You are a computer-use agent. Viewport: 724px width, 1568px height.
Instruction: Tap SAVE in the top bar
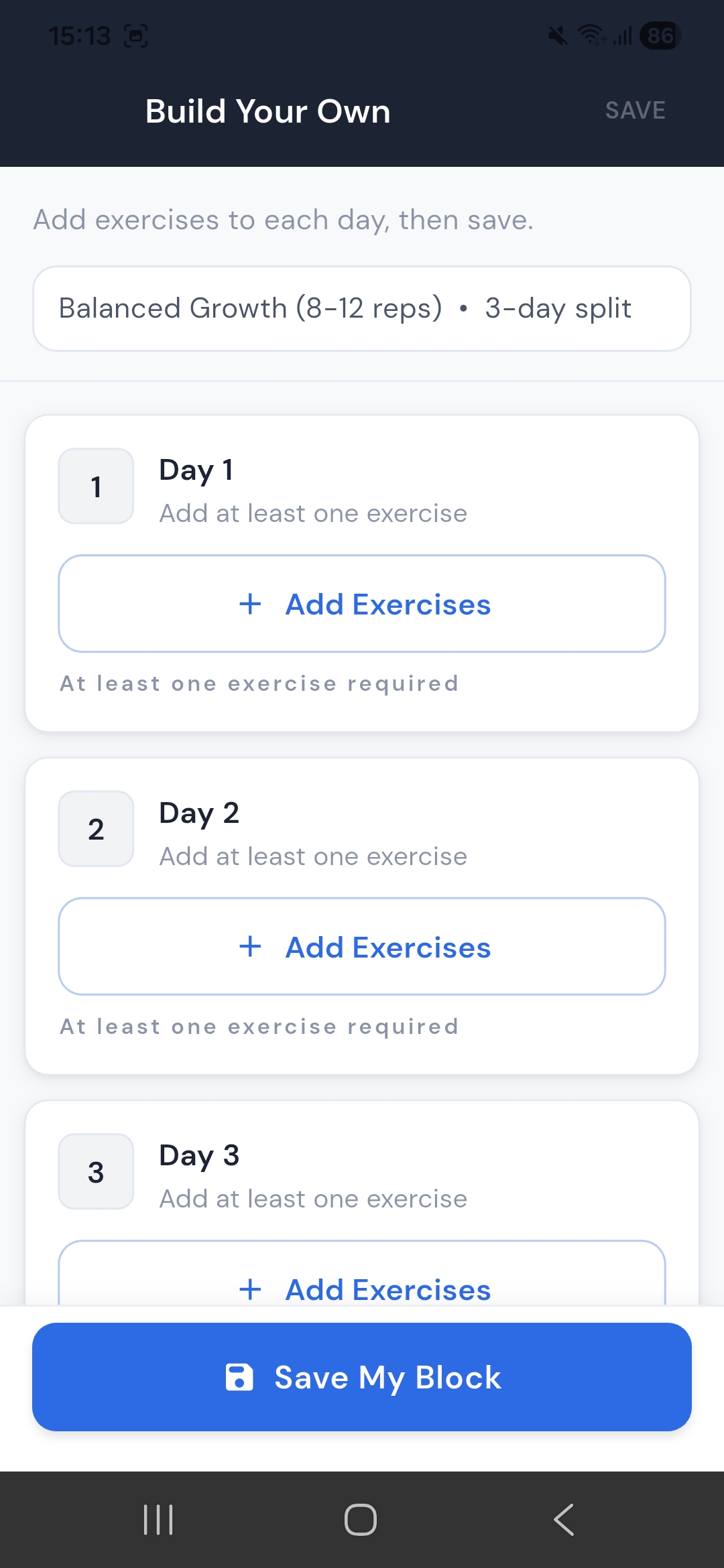pos(635,110)
